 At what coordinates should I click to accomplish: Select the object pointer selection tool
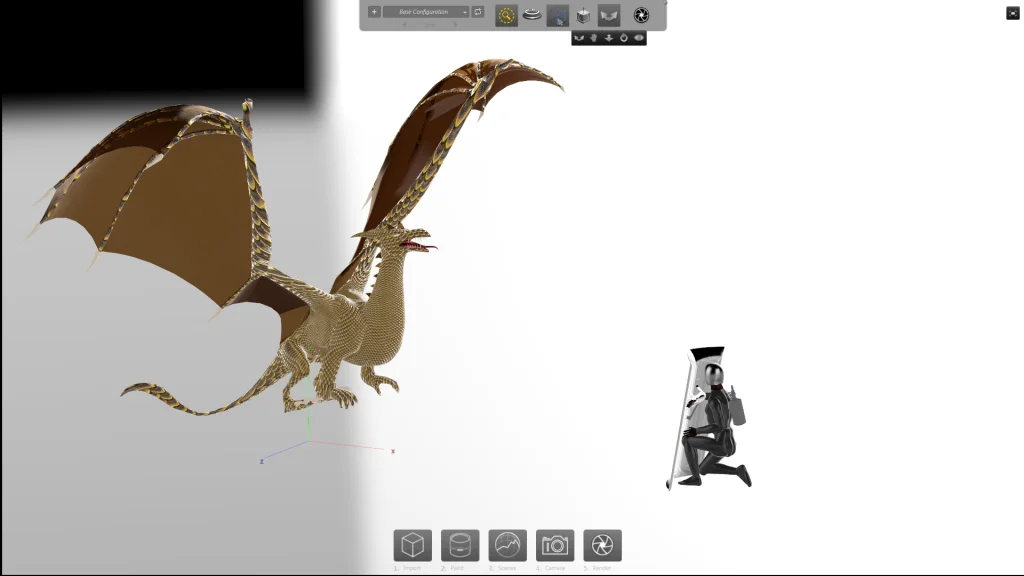click(558, 15)
